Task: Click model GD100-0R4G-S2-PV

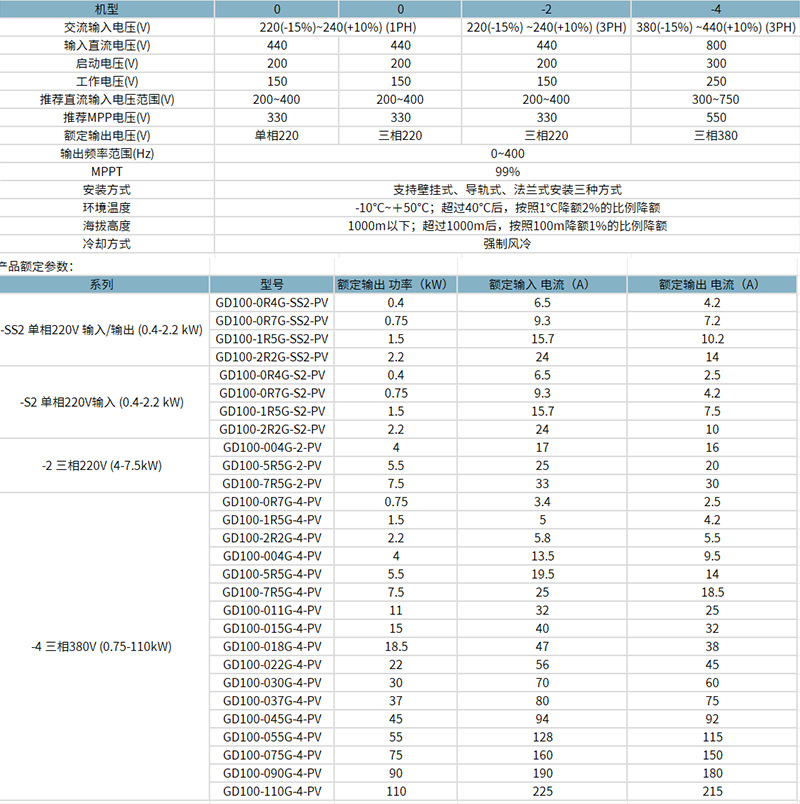Action: (272, 375)
